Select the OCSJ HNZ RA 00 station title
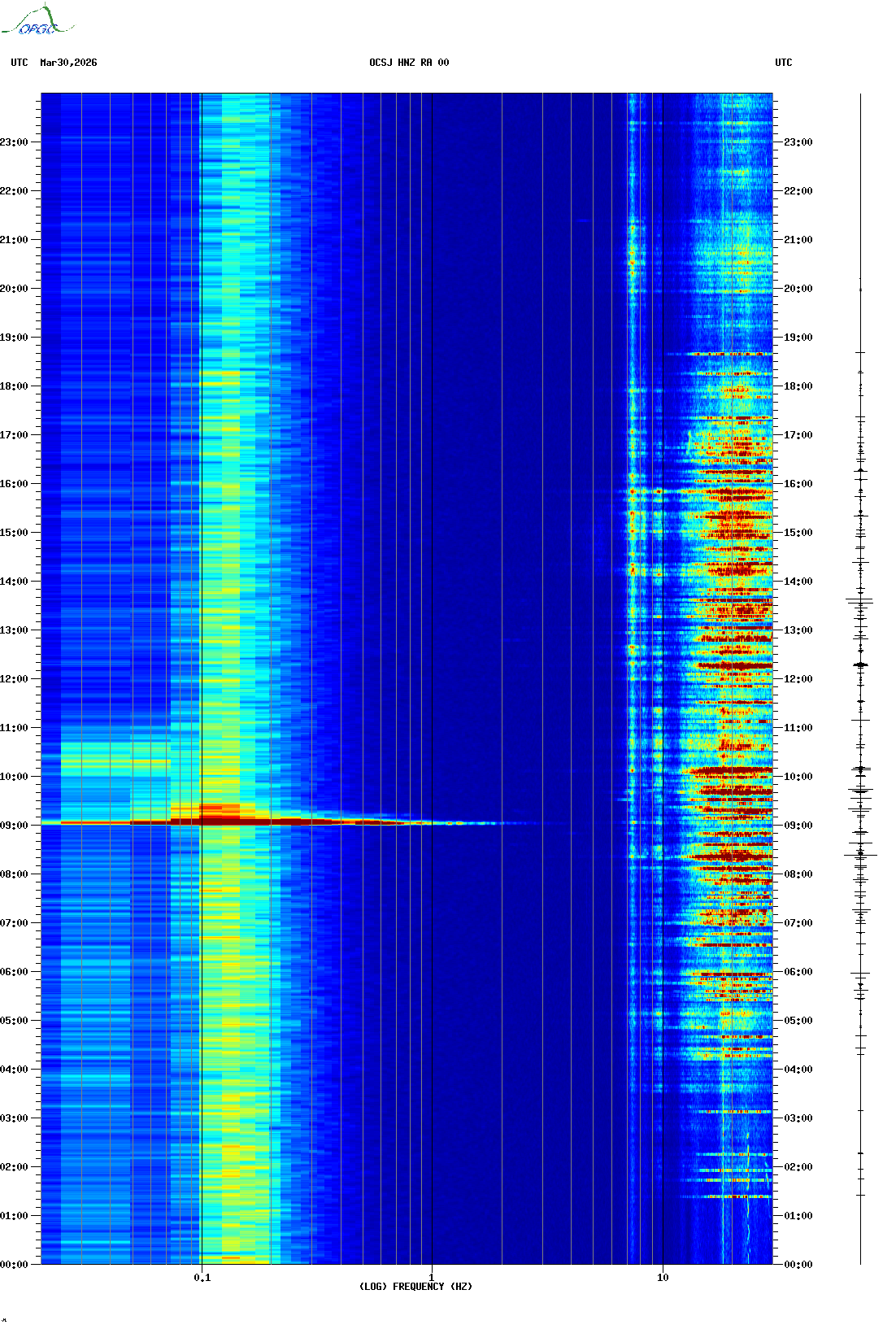The width and height of the screenshot is (896, 1329). [x=409, y=63]
